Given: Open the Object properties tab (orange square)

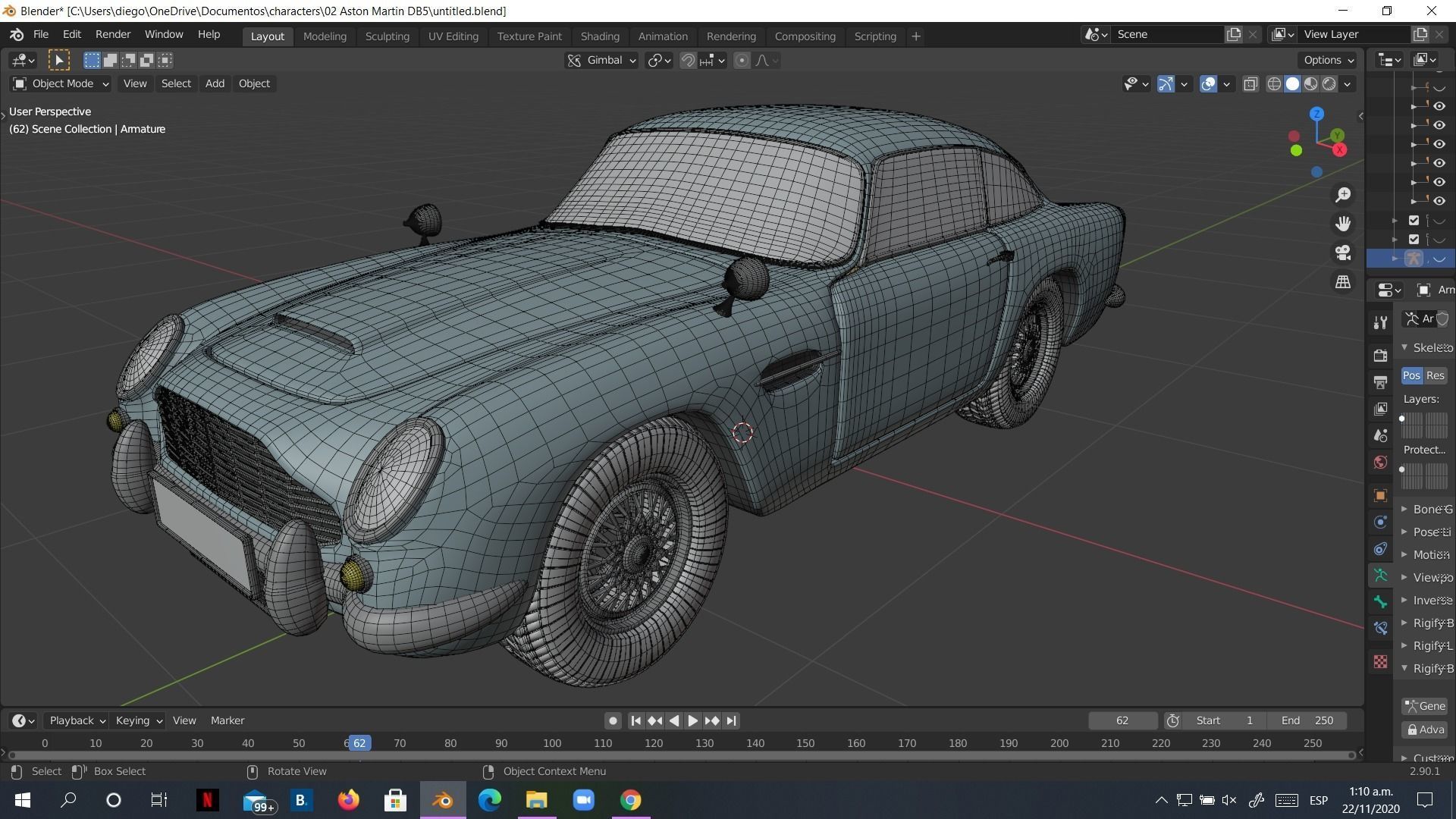Looking at the screenshot, I should [1380, 495].
